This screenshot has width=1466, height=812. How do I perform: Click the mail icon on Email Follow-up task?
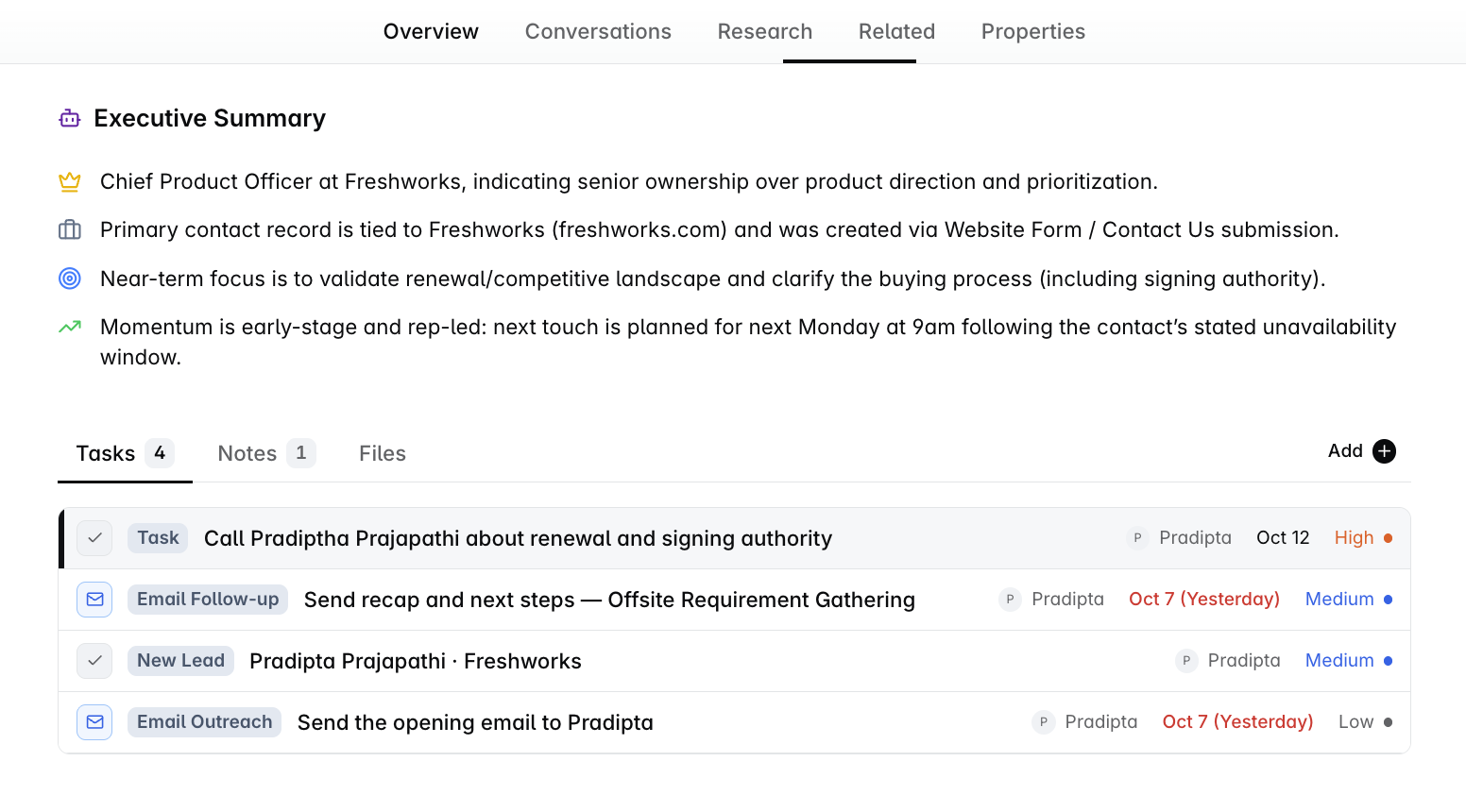(94, 600)
